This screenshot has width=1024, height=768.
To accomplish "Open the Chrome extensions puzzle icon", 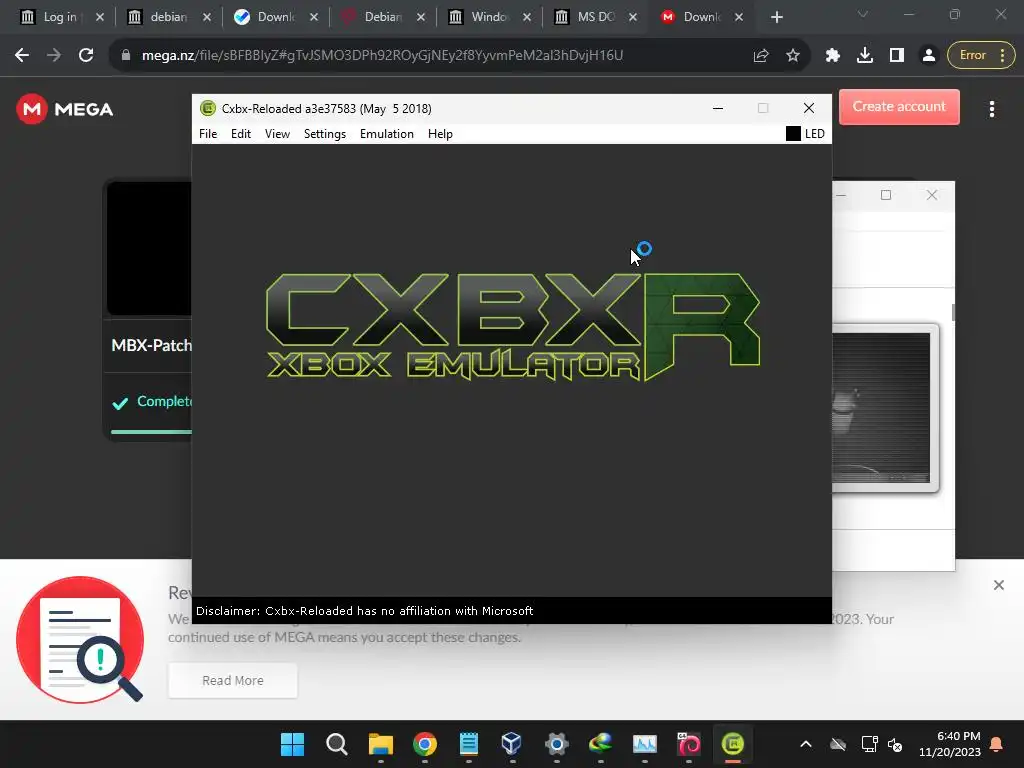I will click(x=832, y=56).
